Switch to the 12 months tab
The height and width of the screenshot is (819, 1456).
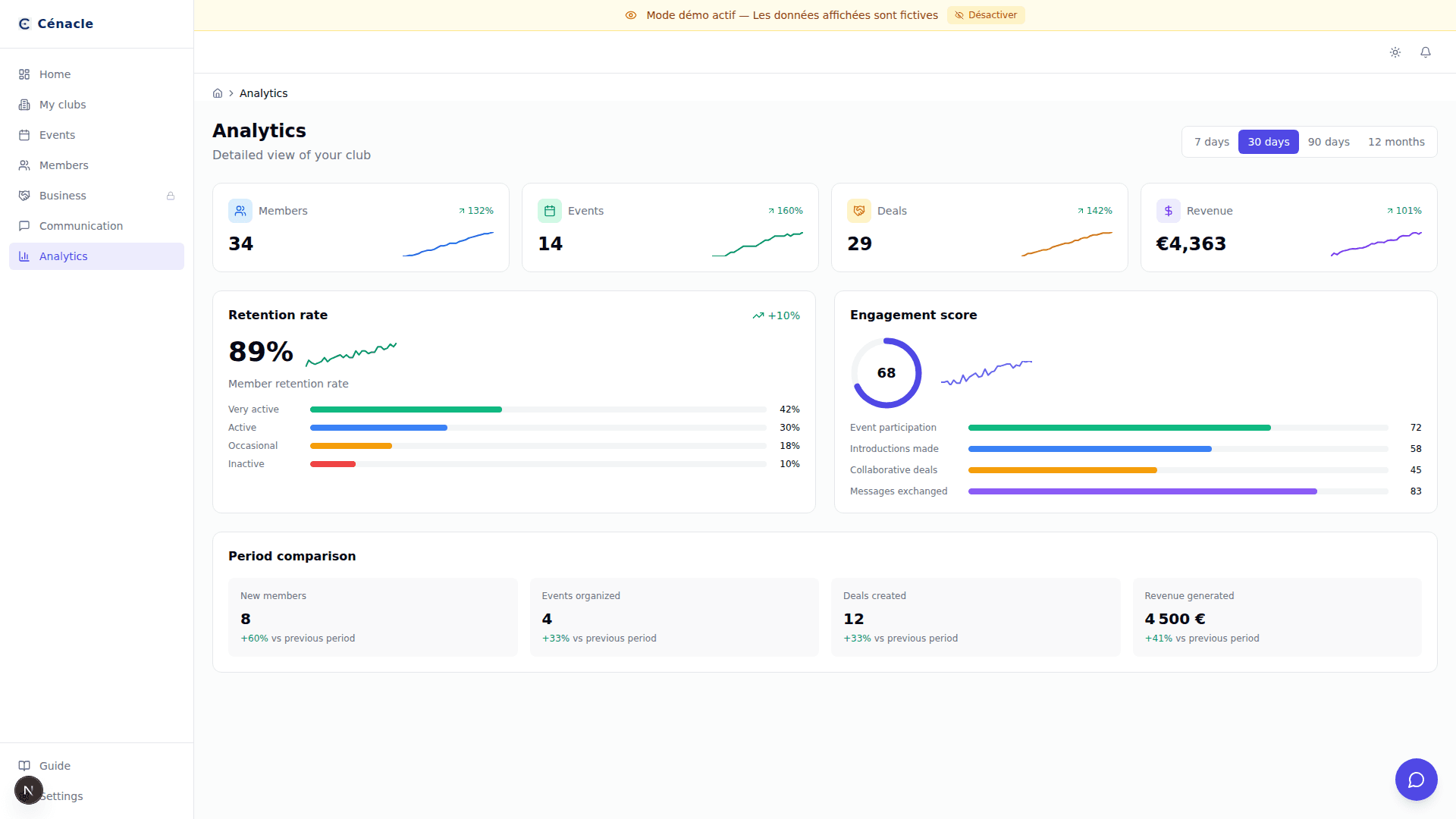coord(1396,142)
